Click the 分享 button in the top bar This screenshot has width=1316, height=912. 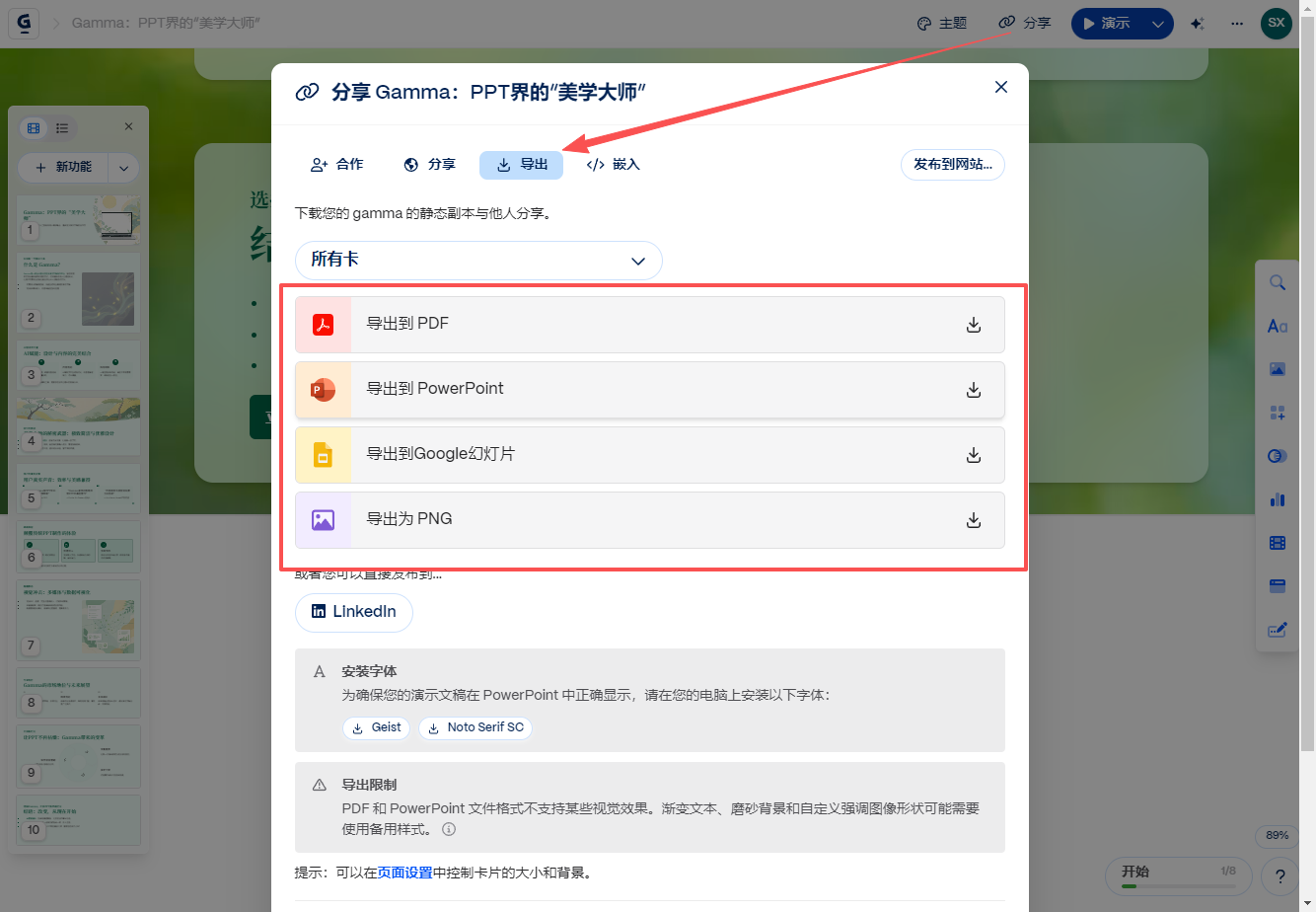pos(1025,23)
